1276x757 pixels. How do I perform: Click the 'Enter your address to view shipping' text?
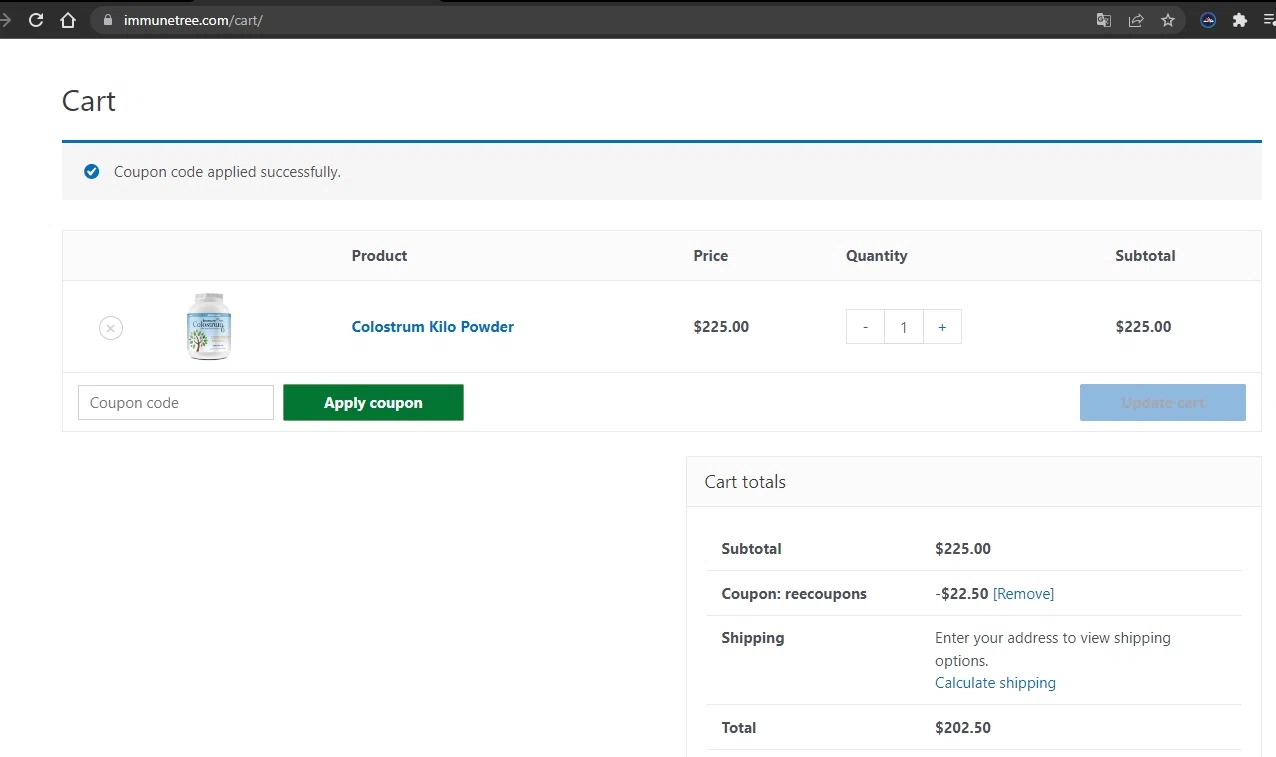click(x=1053, y=638)
